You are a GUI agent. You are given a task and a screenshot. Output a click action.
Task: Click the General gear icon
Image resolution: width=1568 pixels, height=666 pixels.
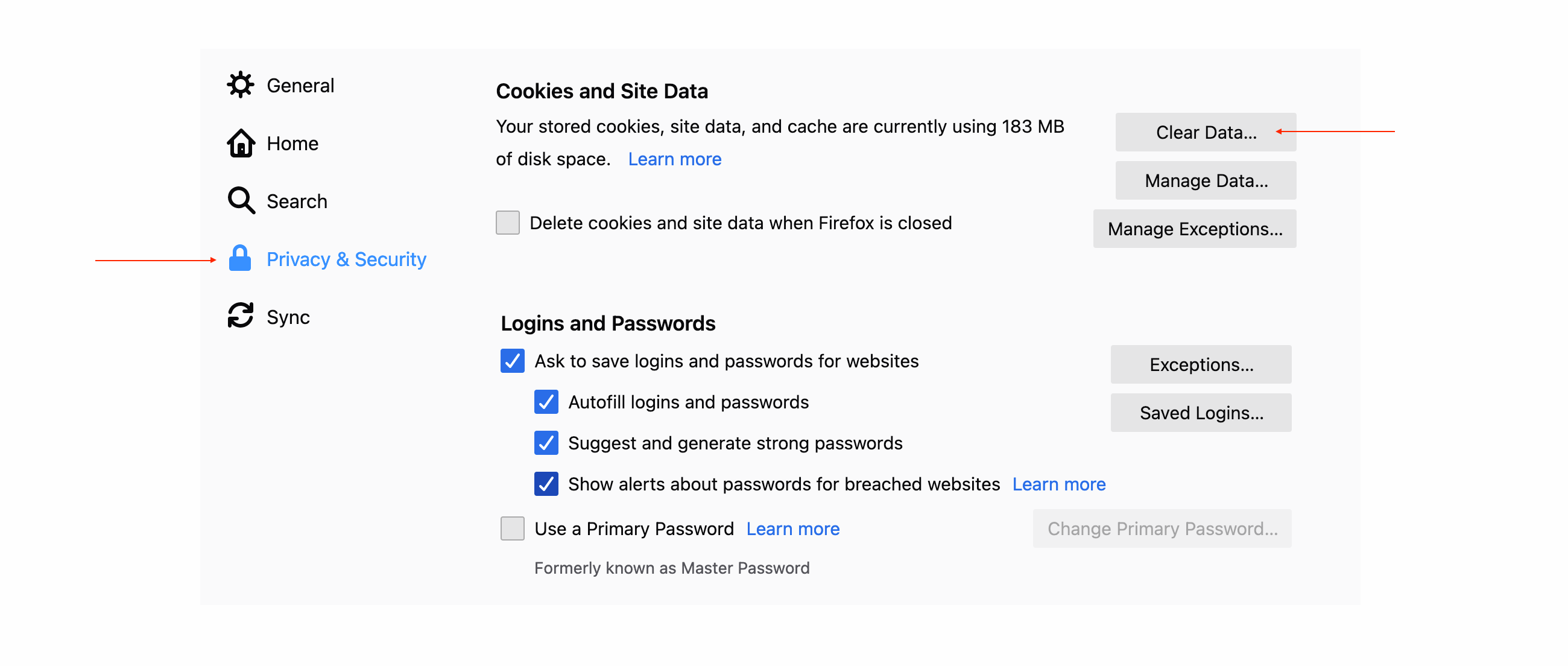point(241,85)
